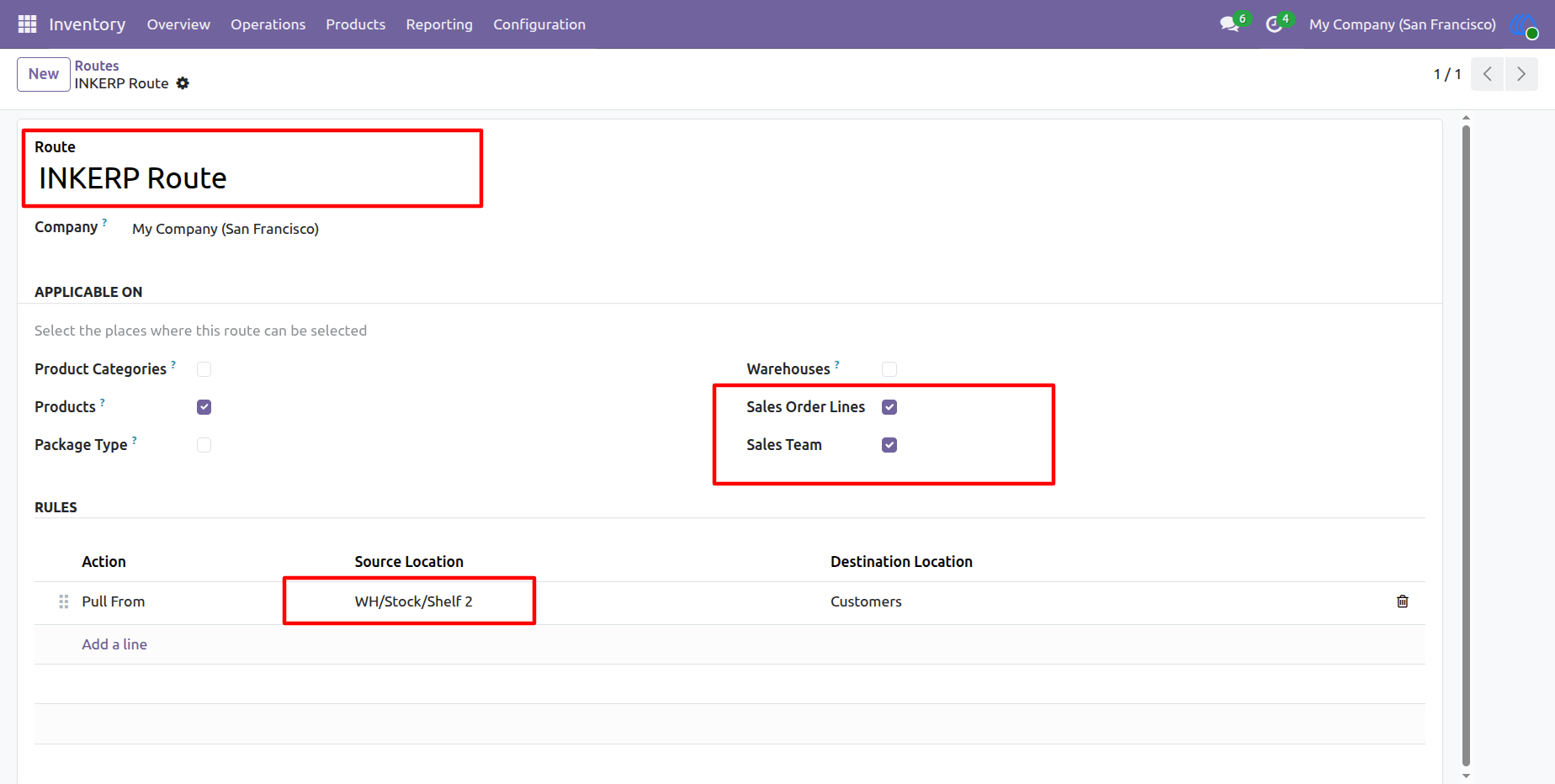The image size is (1555, 784).
Task: Click the New button
Action: [44, 74]
